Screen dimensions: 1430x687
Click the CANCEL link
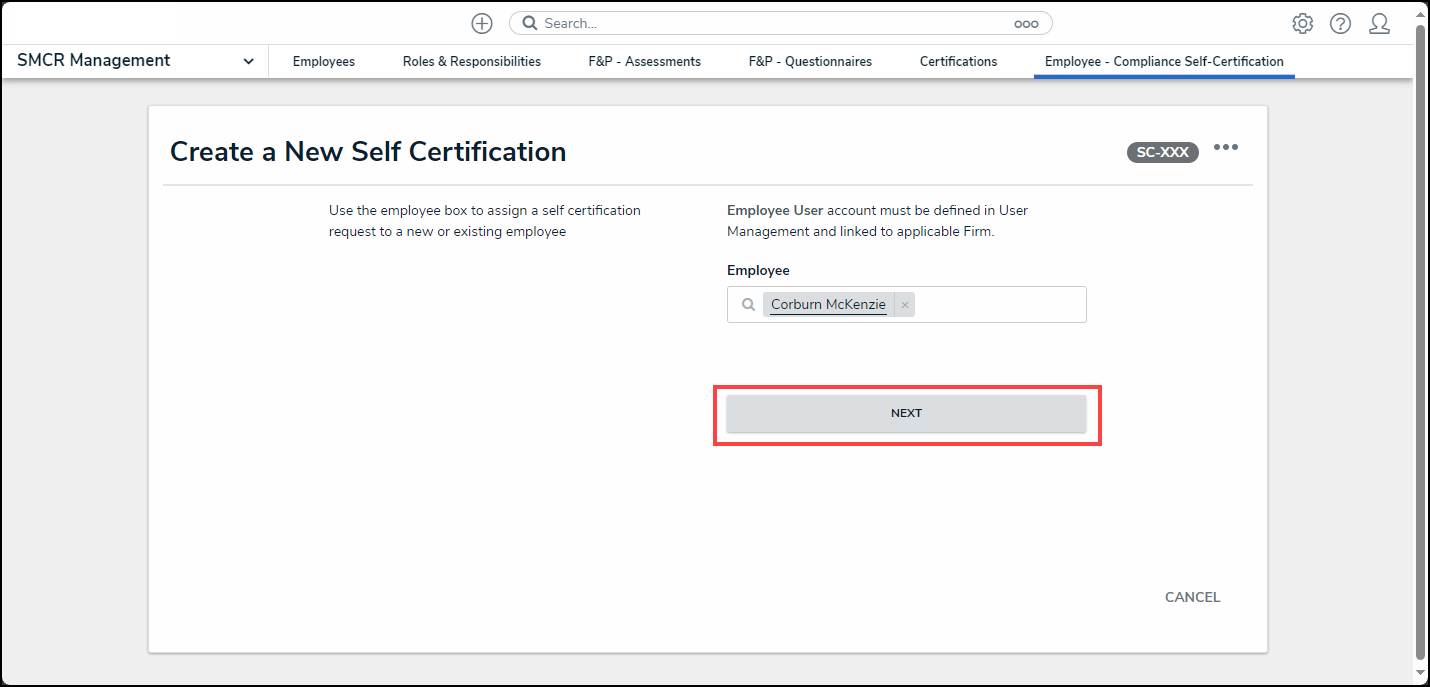[1192, 597]
